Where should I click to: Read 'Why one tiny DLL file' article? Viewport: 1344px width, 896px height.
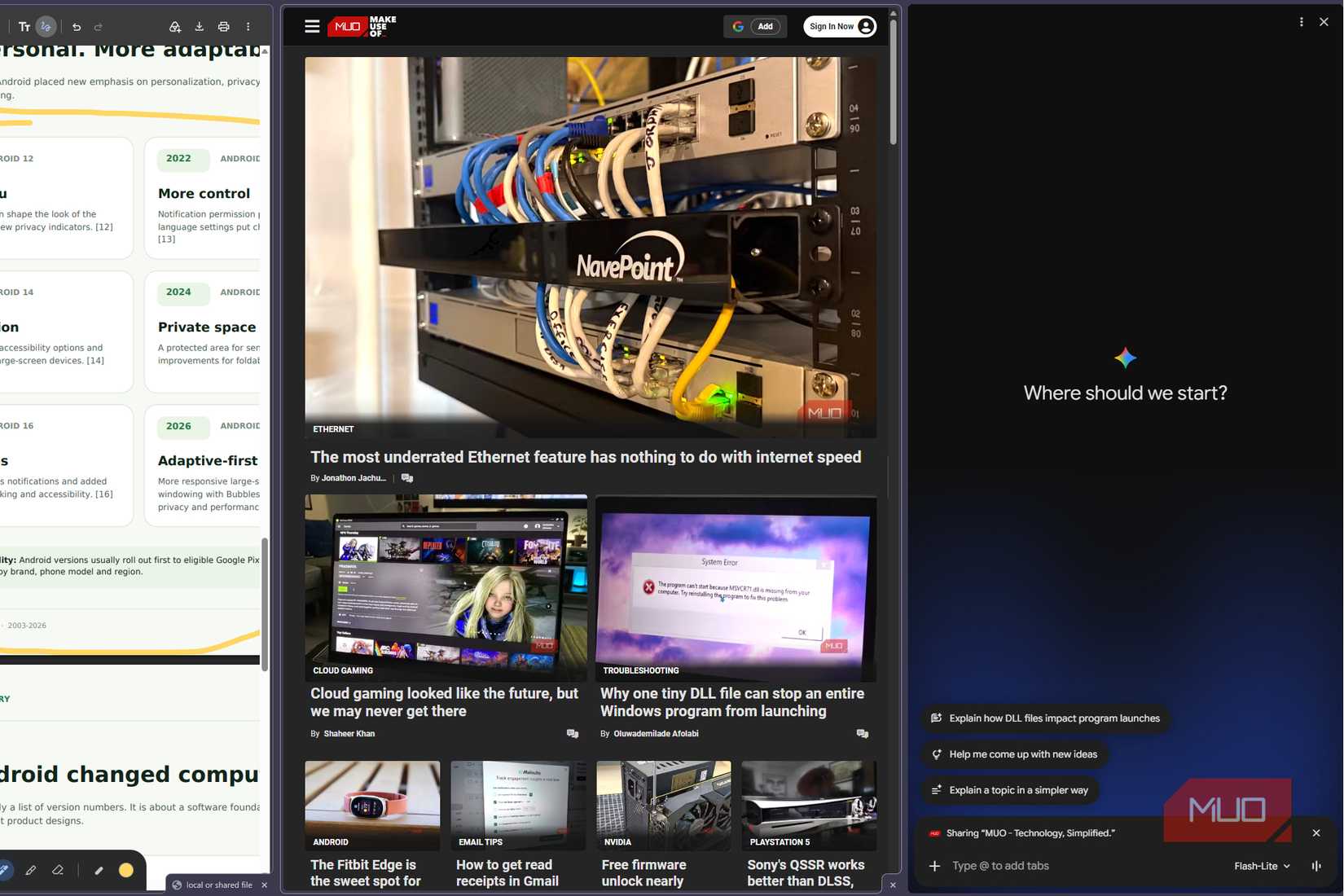point(732,702)
